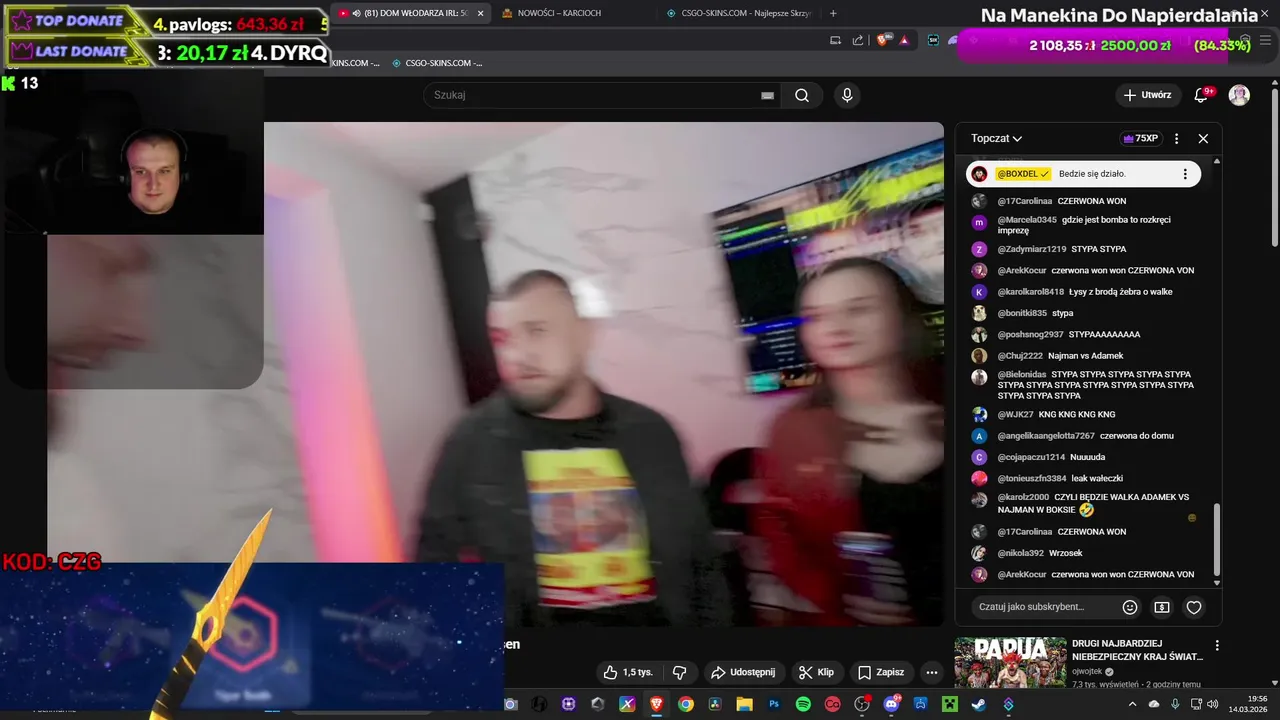Open options for the pinned BOXDEL message
Viewport: 1280px width, 720px height.
[1185, 174]
